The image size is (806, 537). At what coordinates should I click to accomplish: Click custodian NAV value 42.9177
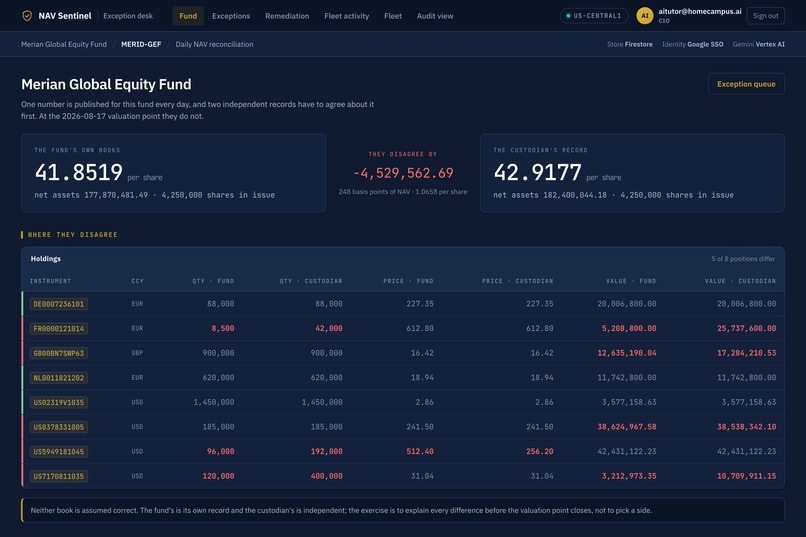pos(538,172)
